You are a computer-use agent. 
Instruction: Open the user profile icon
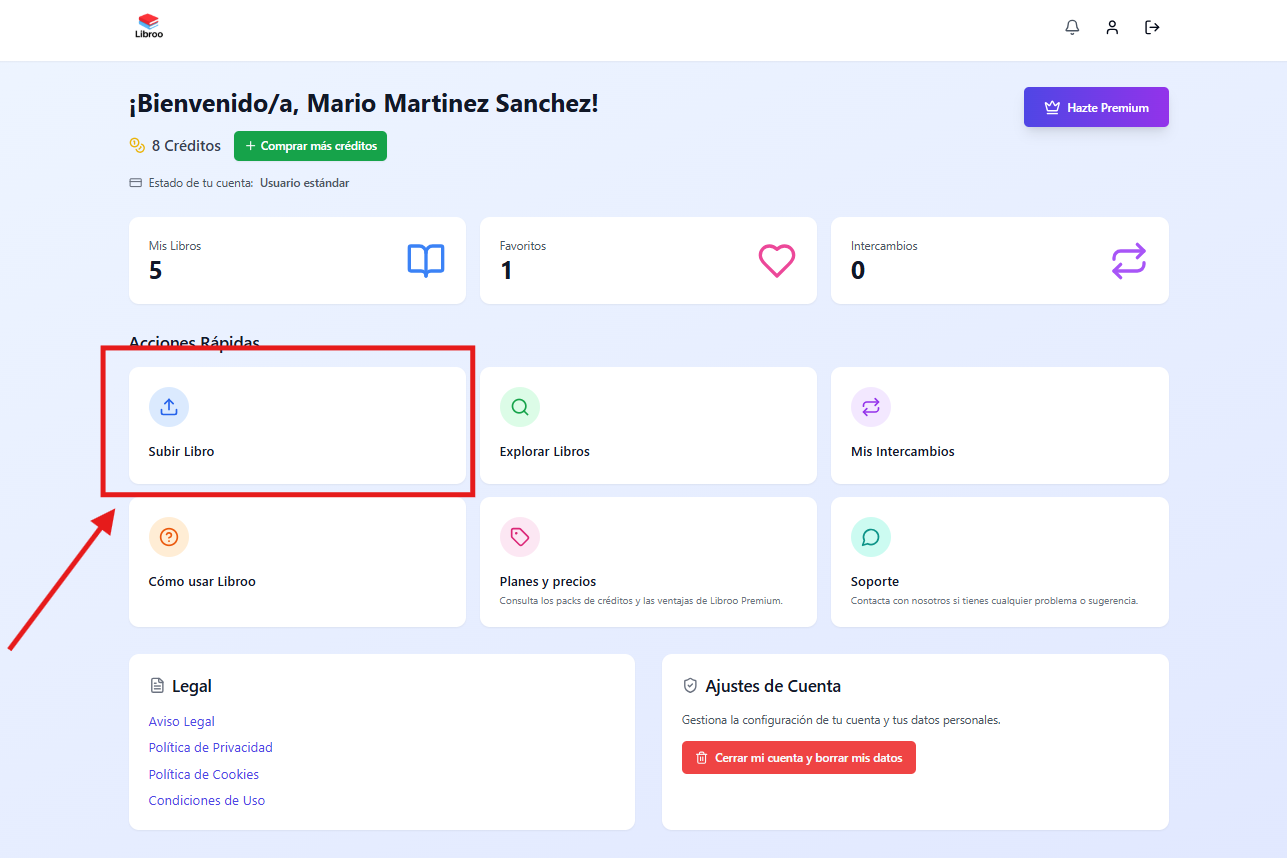[1112, 28]
